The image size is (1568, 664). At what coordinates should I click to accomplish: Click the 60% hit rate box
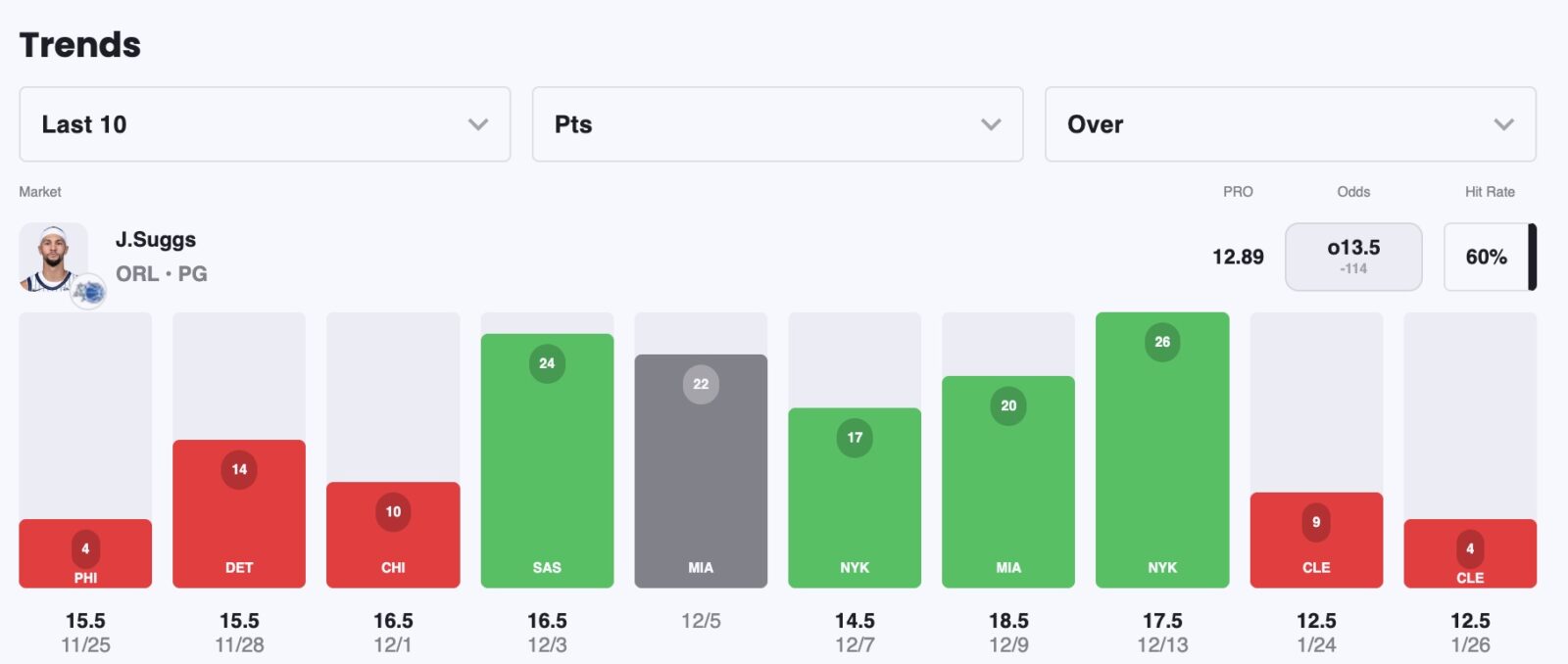(1486, 257)
